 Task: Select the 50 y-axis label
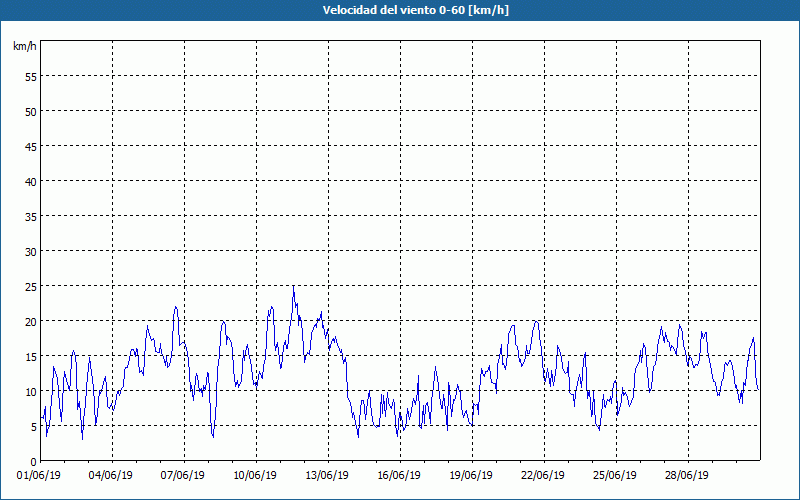tap(31, 112)
